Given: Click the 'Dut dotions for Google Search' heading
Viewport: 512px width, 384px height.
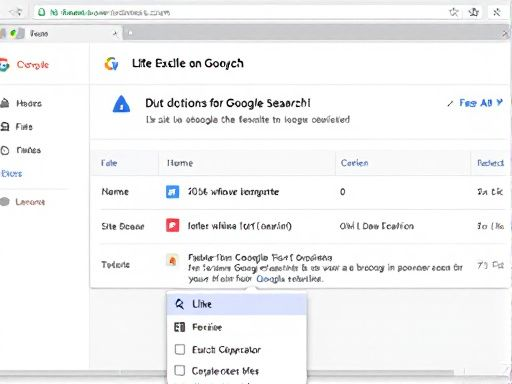Looking at the screenshot, I should coord(228,103).
